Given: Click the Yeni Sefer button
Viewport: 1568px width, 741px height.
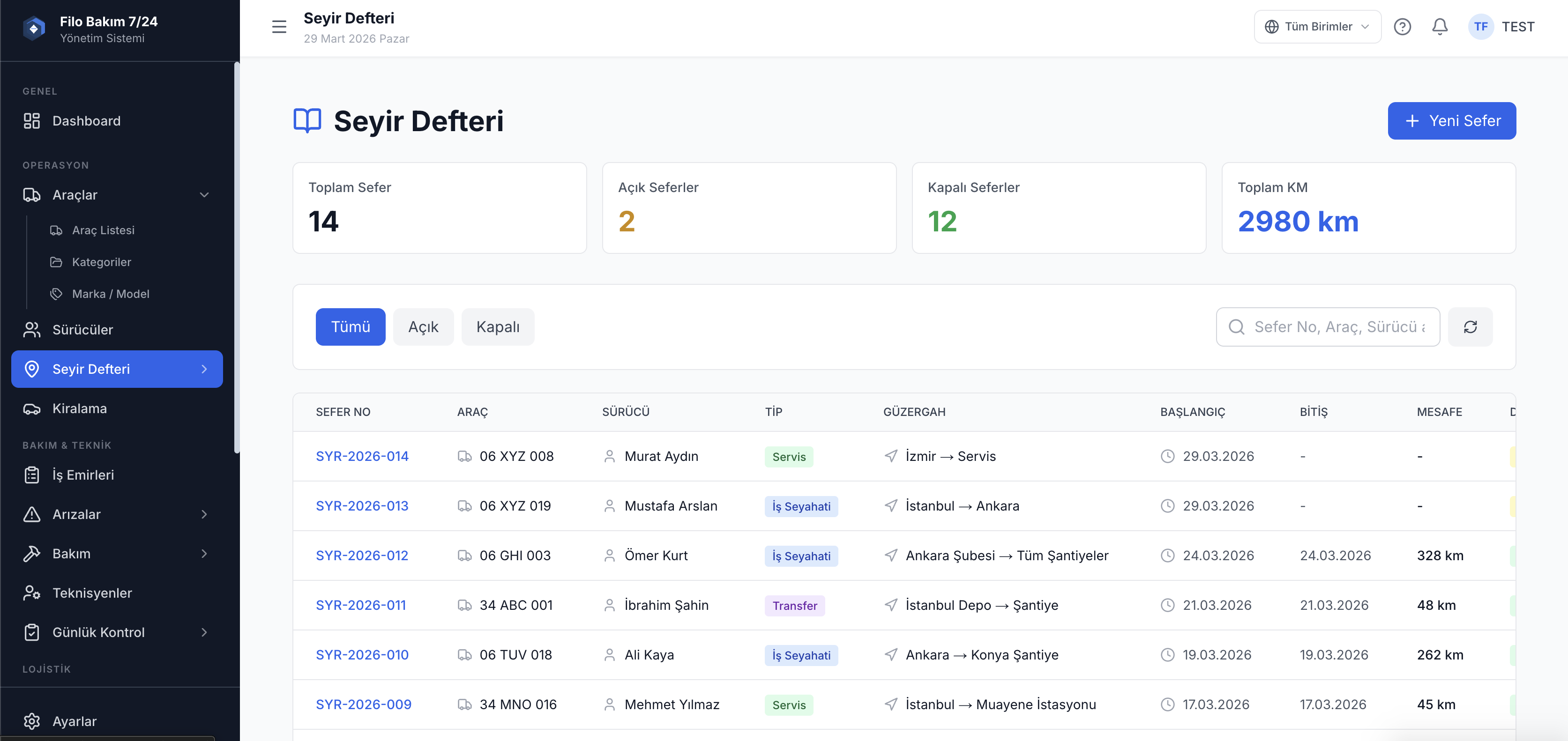Looking at the screenshot, I should [1451, 120].
